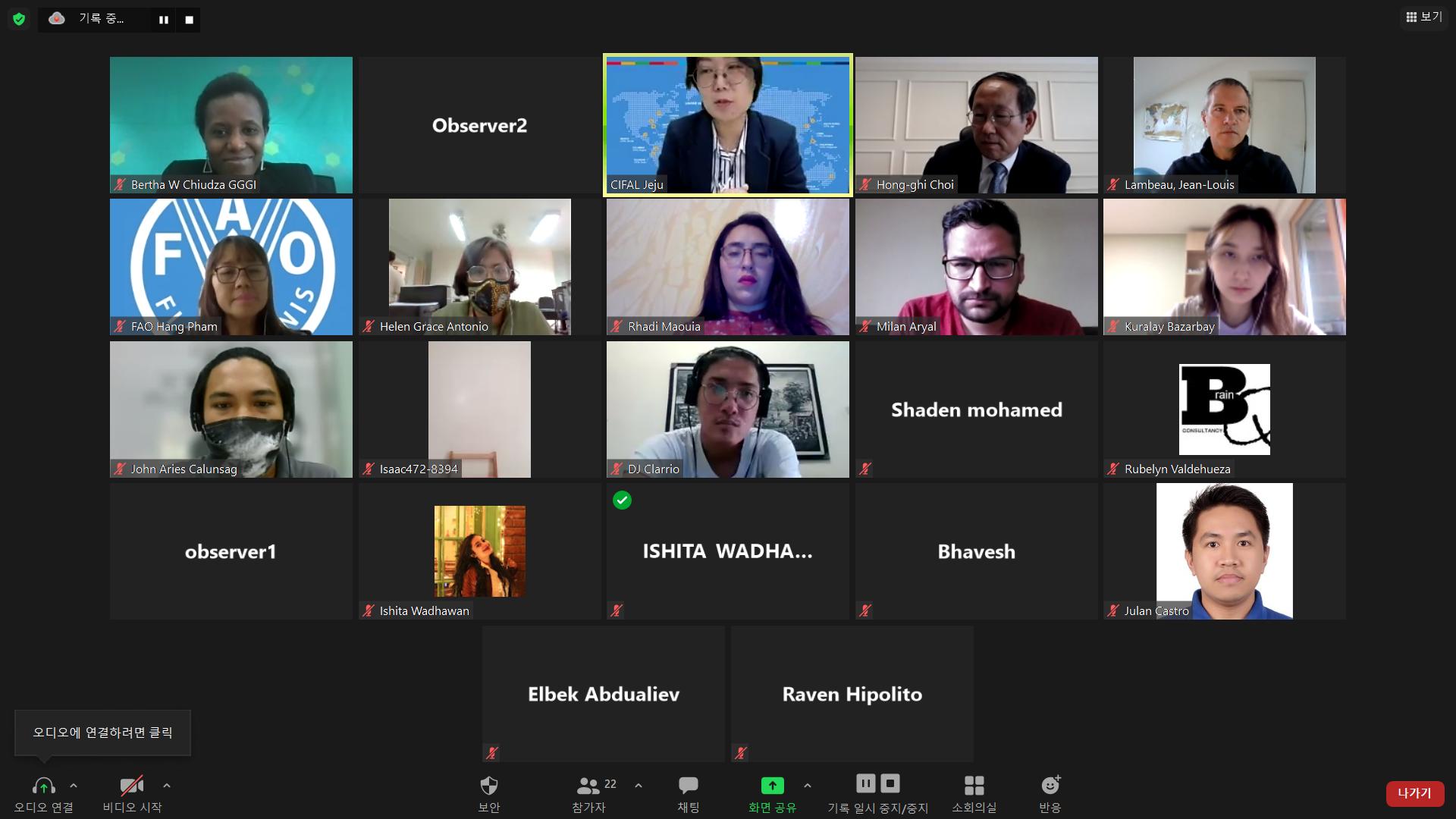Stop recording in the bottom toolbar
This screenshot has width=1456, height=819.
(890, 783)
